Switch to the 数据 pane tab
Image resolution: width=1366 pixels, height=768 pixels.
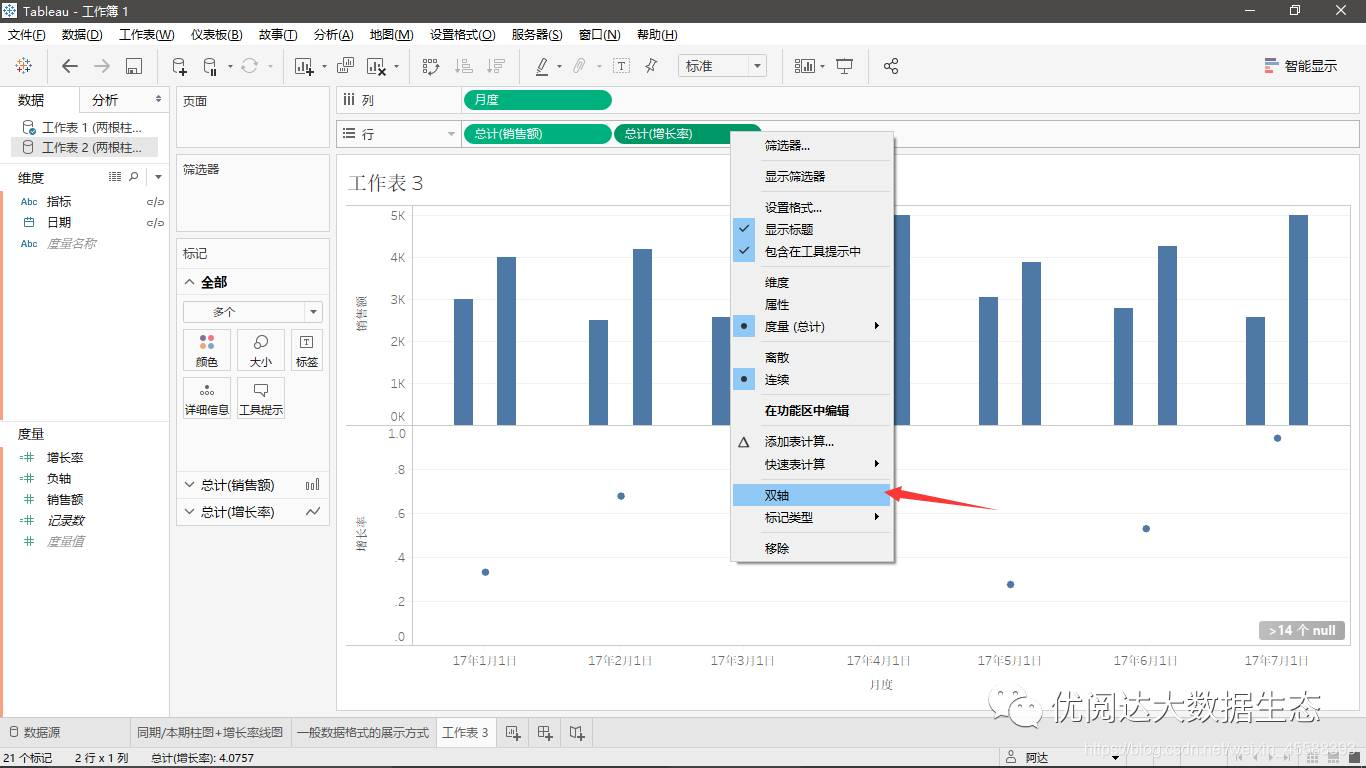pyautogui.click(x=31, y=100)
